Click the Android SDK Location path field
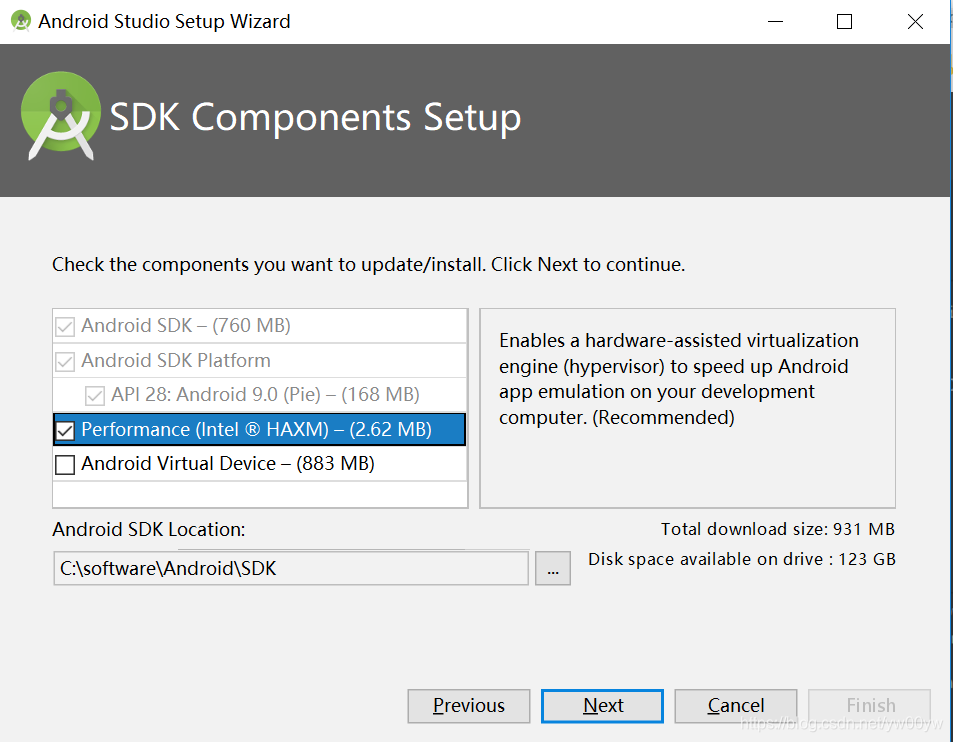 (x=291, y=568)
